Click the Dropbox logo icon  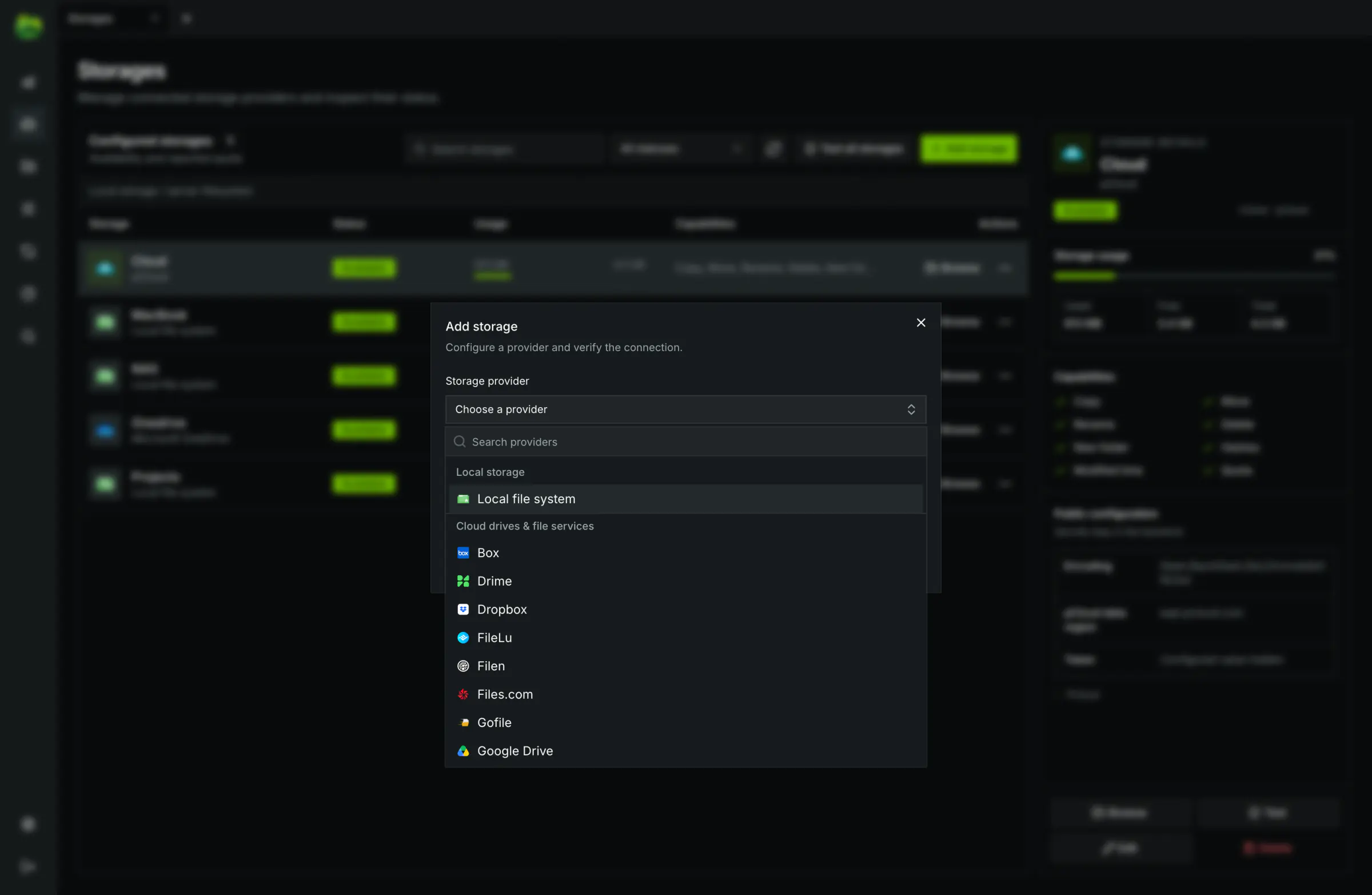(463, 610)
